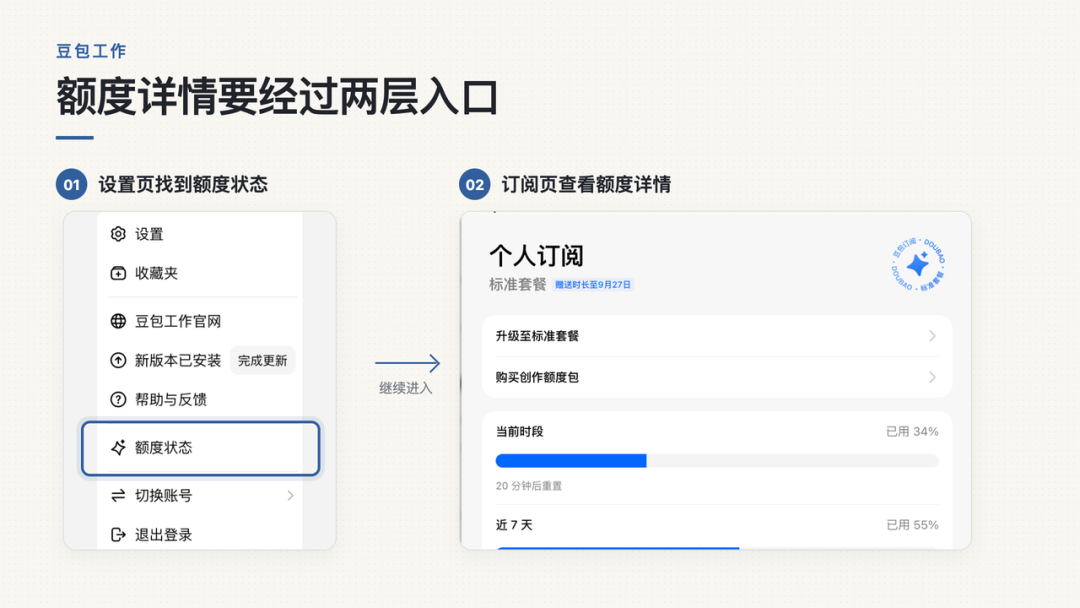Click the globe icon for 豆包工作官网
Image resolution: width=1080 pixels, height=608 pixels.
(118, 322)
